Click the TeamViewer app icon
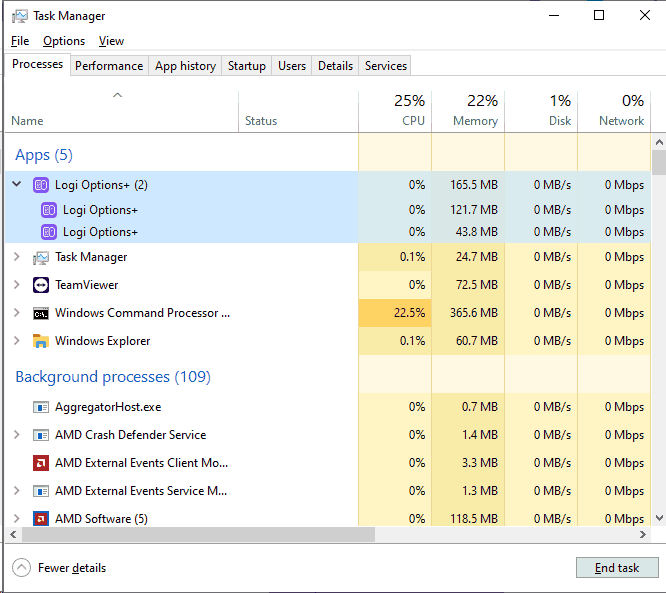This screenshot has height=593, width=666. click(x=41, y=285)
